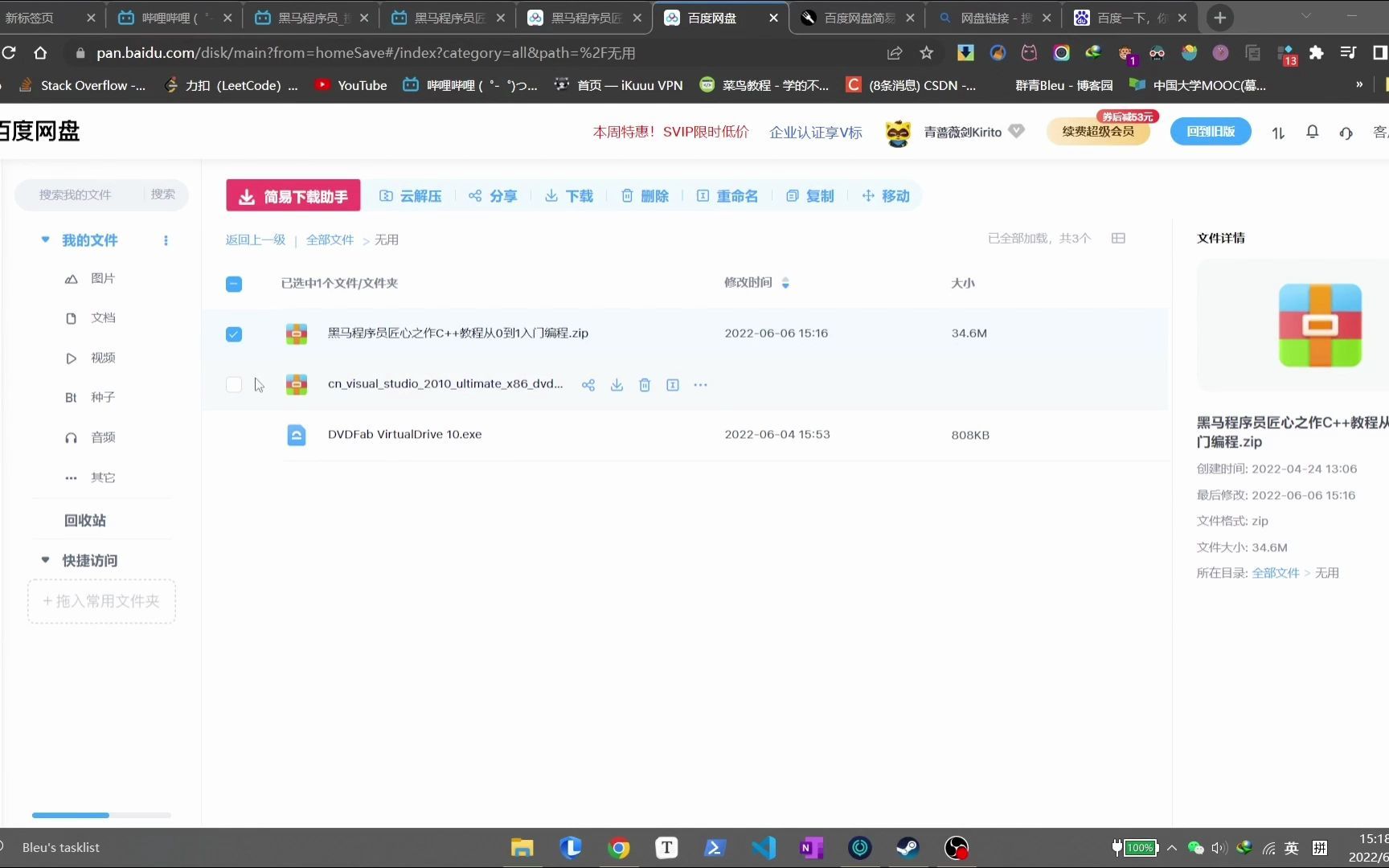Click 回到旧版 return to old version

point(1211,131)
